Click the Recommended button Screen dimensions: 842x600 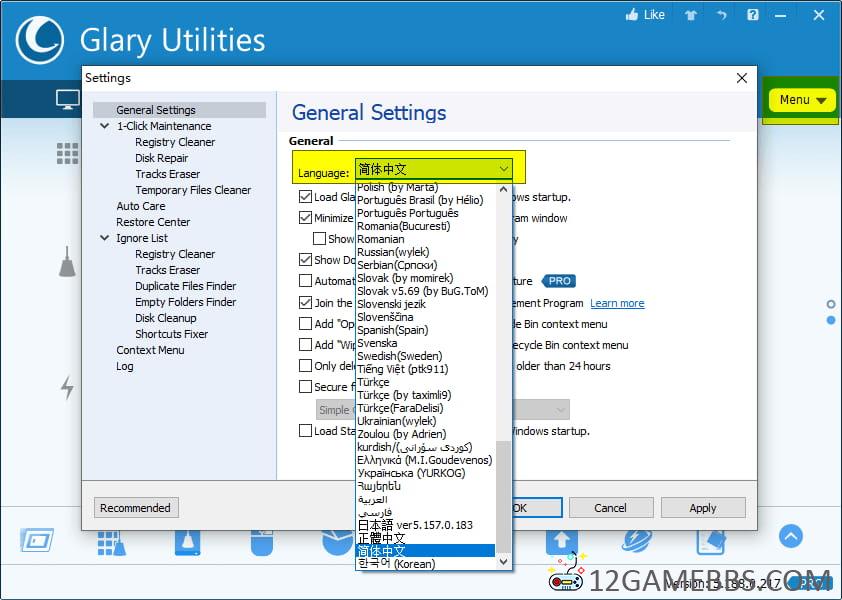[136, 508]
